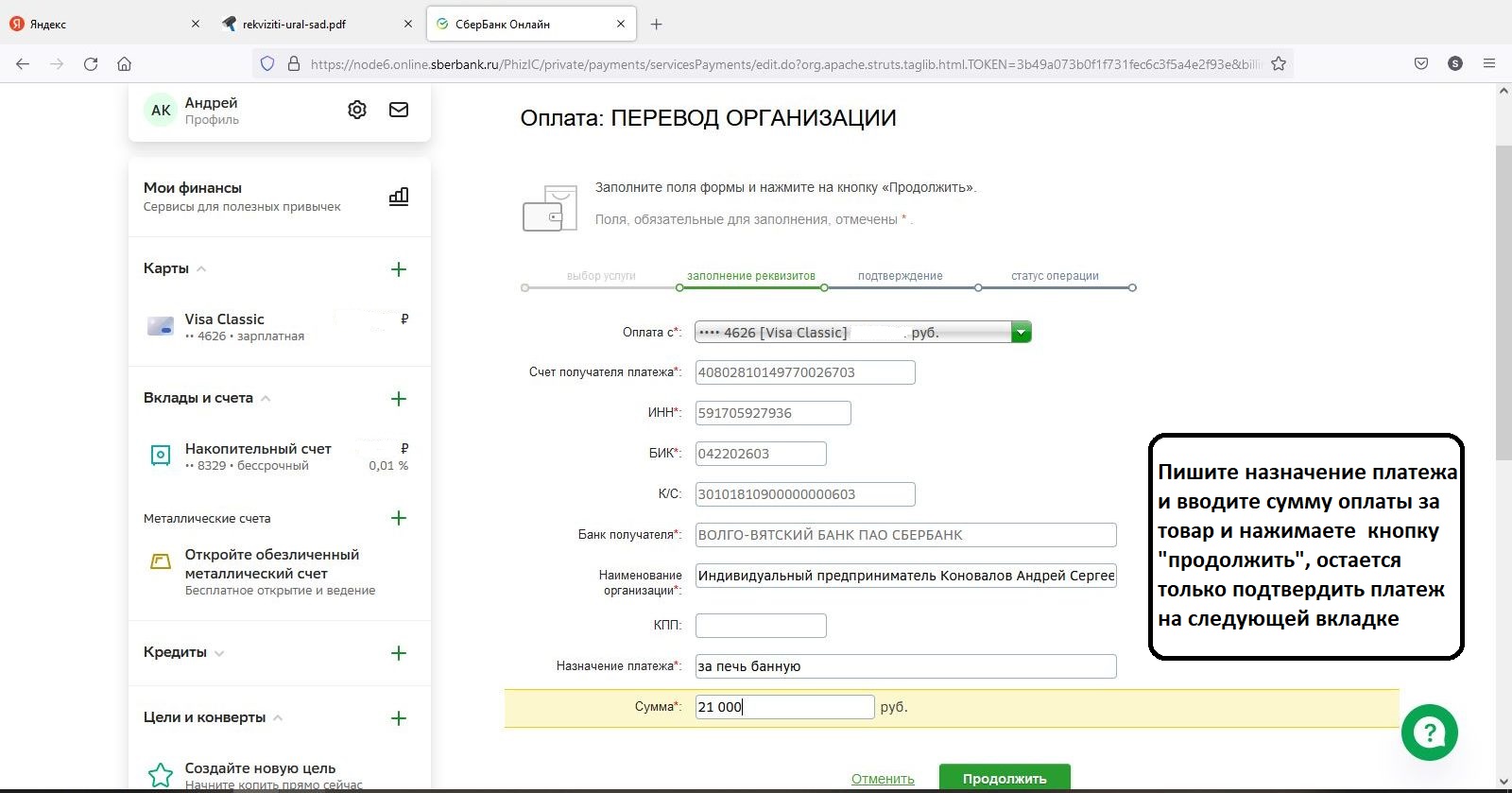
Task: Click the Visa Classic card icon
Action: point(161,326)
